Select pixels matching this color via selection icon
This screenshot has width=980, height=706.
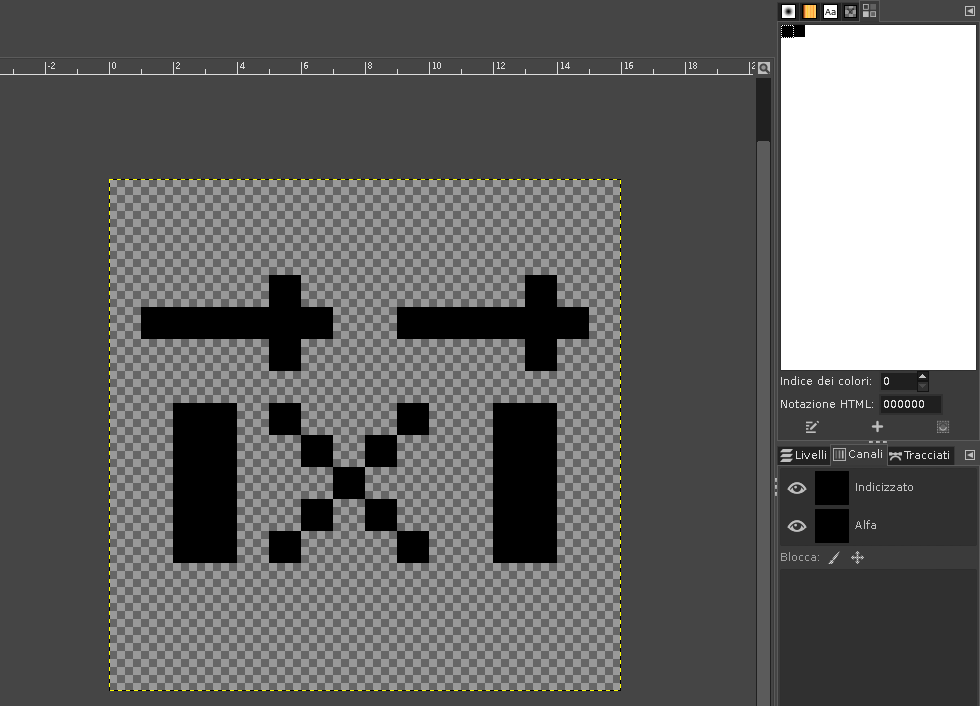(943, 426)
